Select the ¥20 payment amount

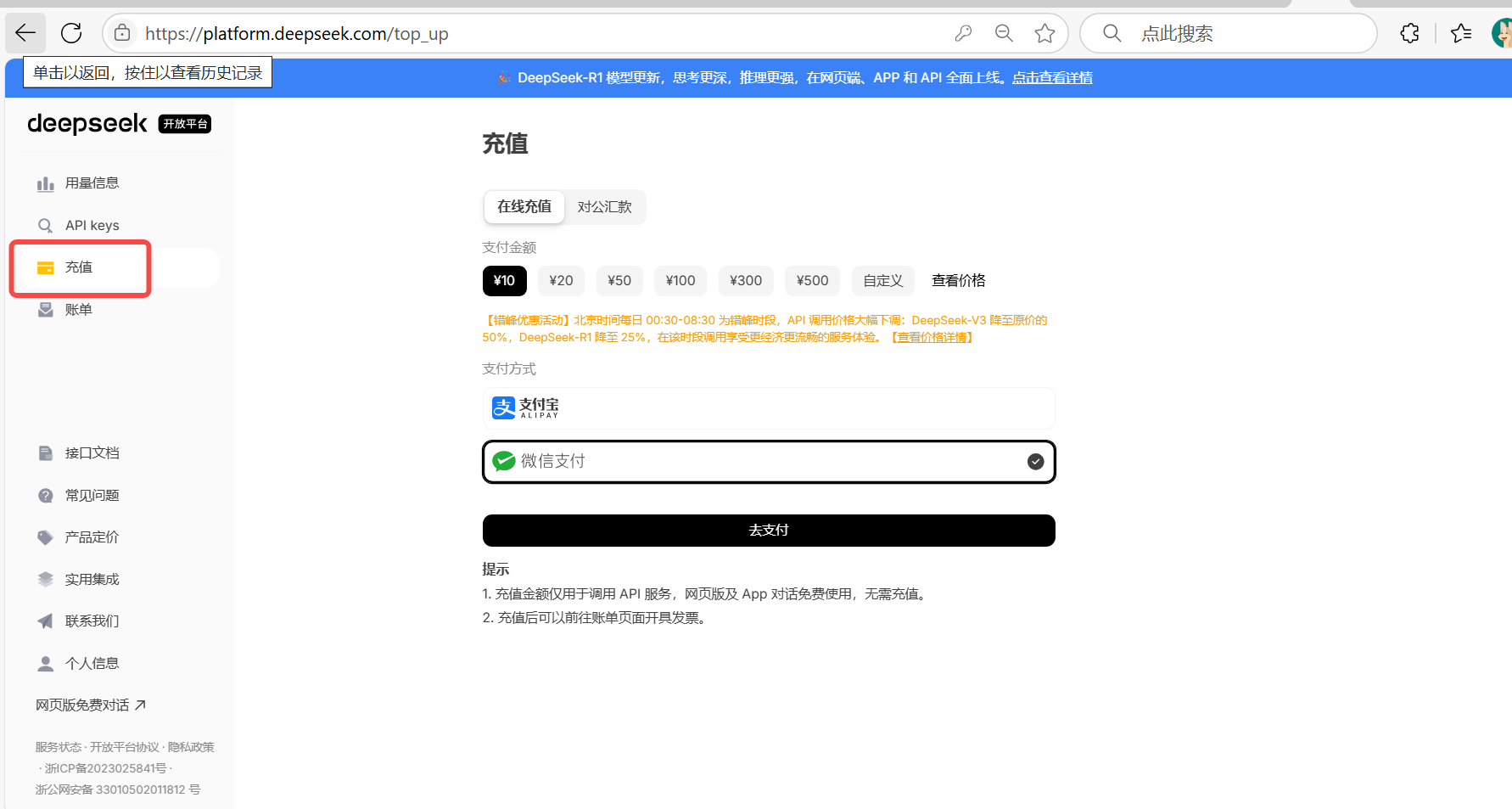561,281
